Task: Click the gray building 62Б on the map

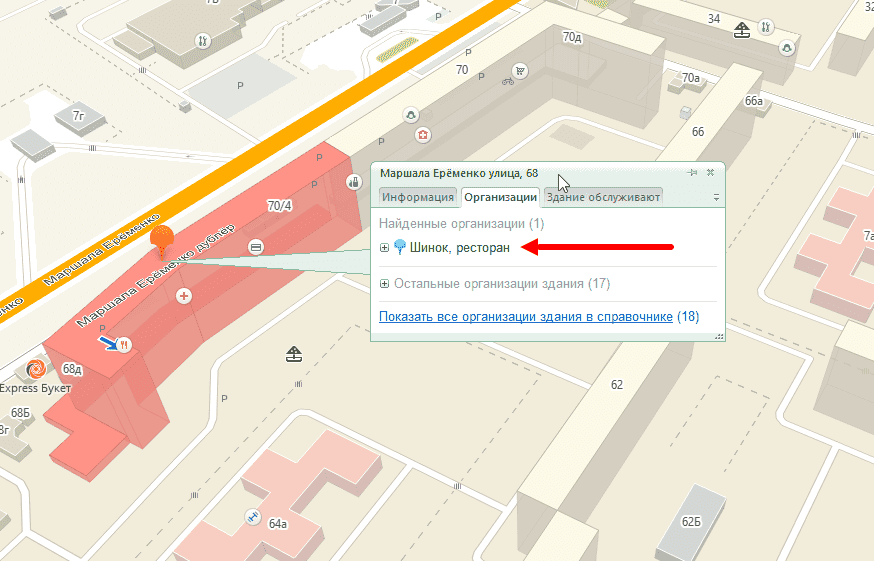Action: [691, 523]
